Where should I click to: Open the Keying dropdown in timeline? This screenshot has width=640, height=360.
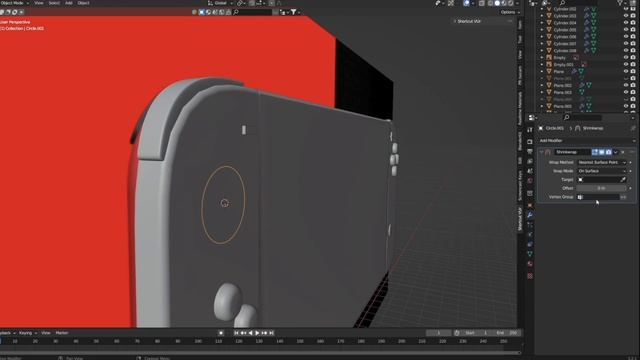(27, 333)
